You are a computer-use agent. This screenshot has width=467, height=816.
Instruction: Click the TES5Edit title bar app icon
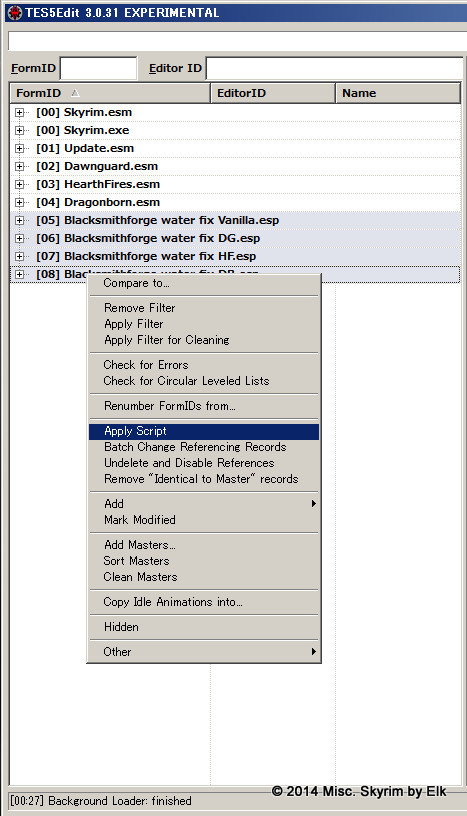tap(15, 12)
